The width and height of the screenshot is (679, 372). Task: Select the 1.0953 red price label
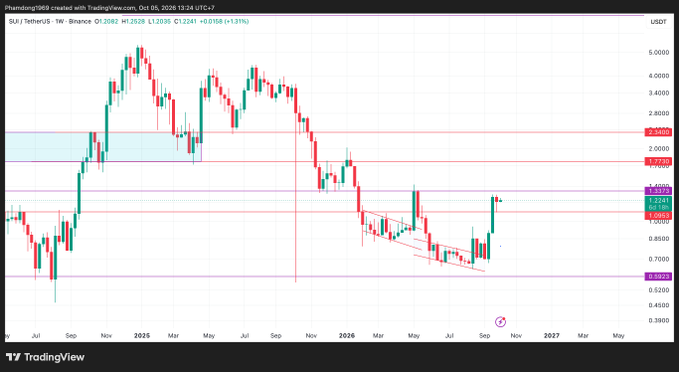click(x=658, y=215)
